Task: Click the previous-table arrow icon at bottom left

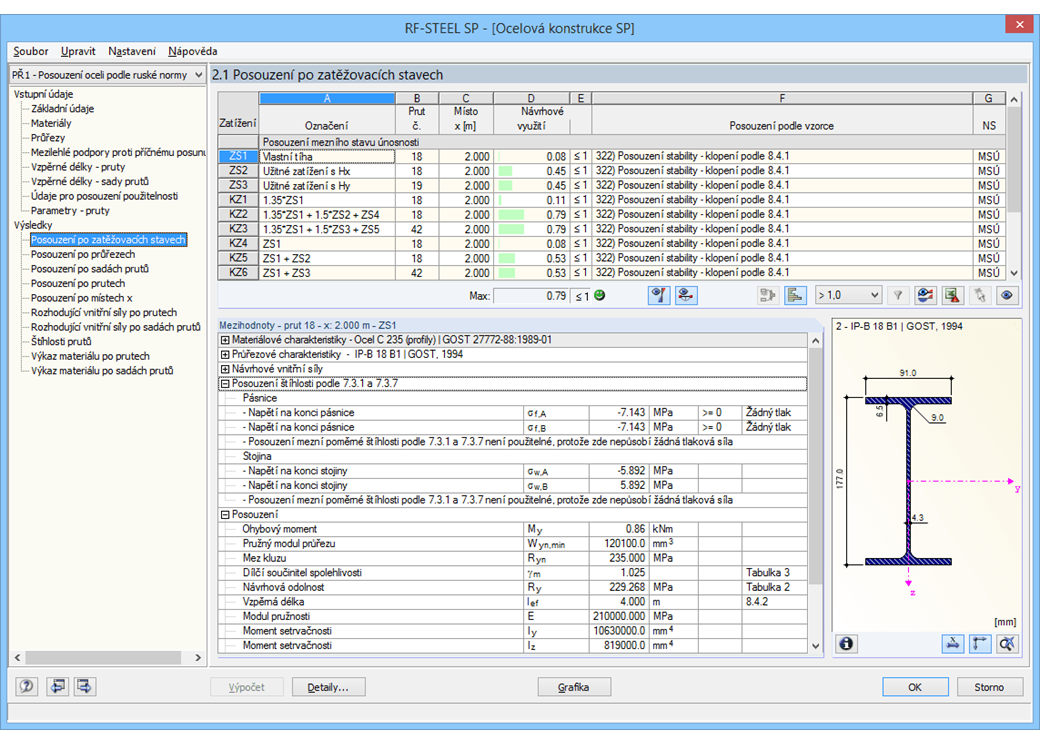Action: (58, 686)
